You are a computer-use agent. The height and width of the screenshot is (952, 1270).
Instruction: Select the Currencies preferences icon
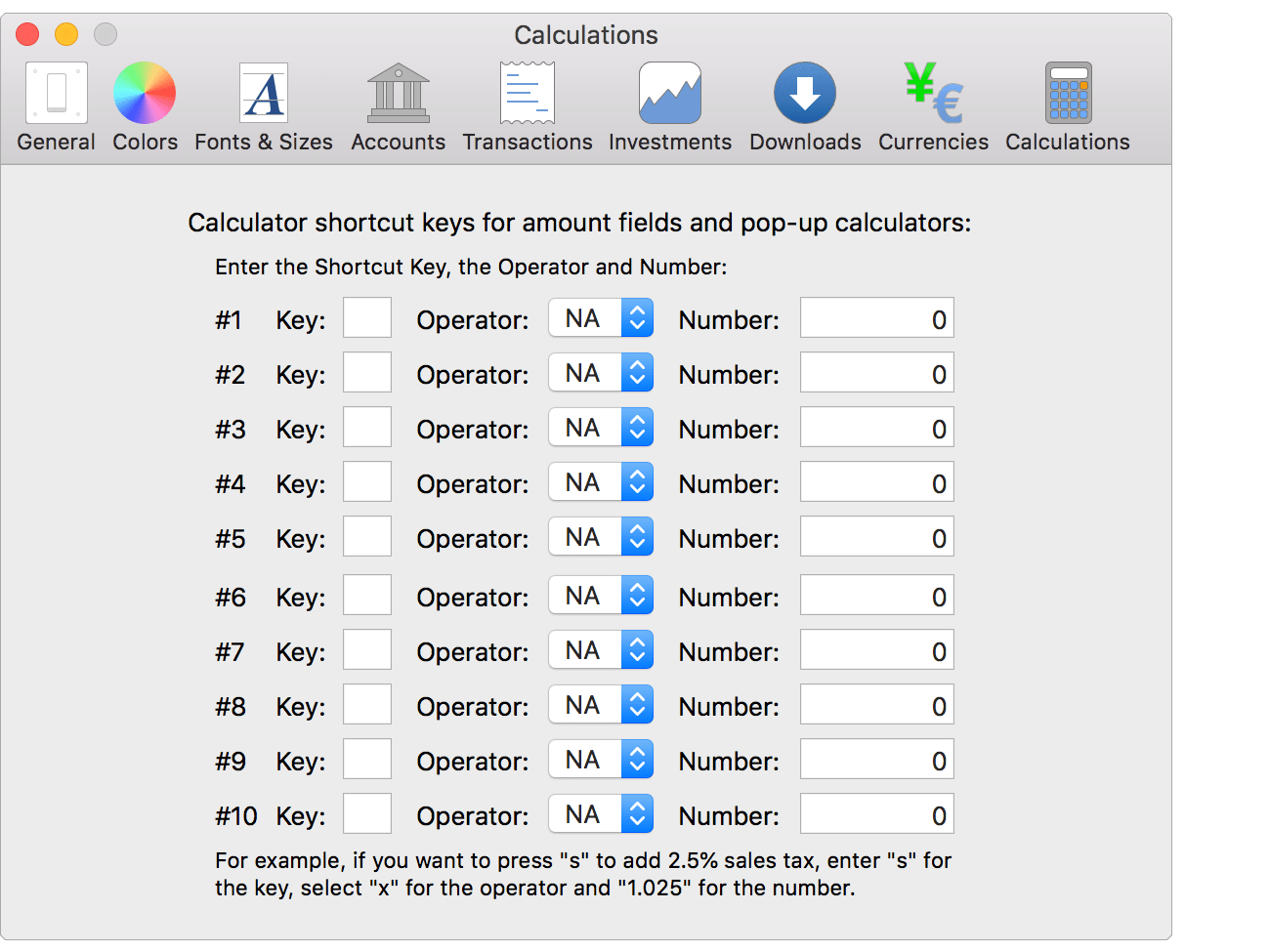click(x=933, y=103)
